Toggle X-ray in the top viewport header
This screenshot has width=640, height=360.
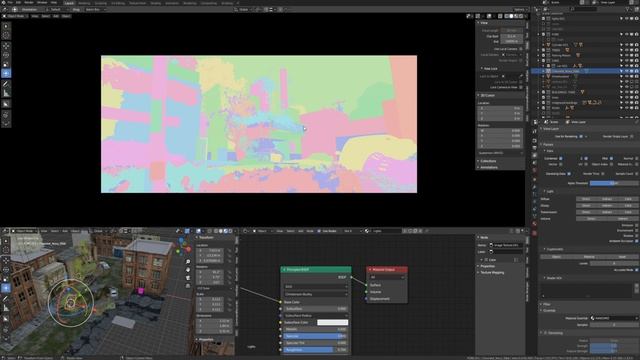(500, 16)
